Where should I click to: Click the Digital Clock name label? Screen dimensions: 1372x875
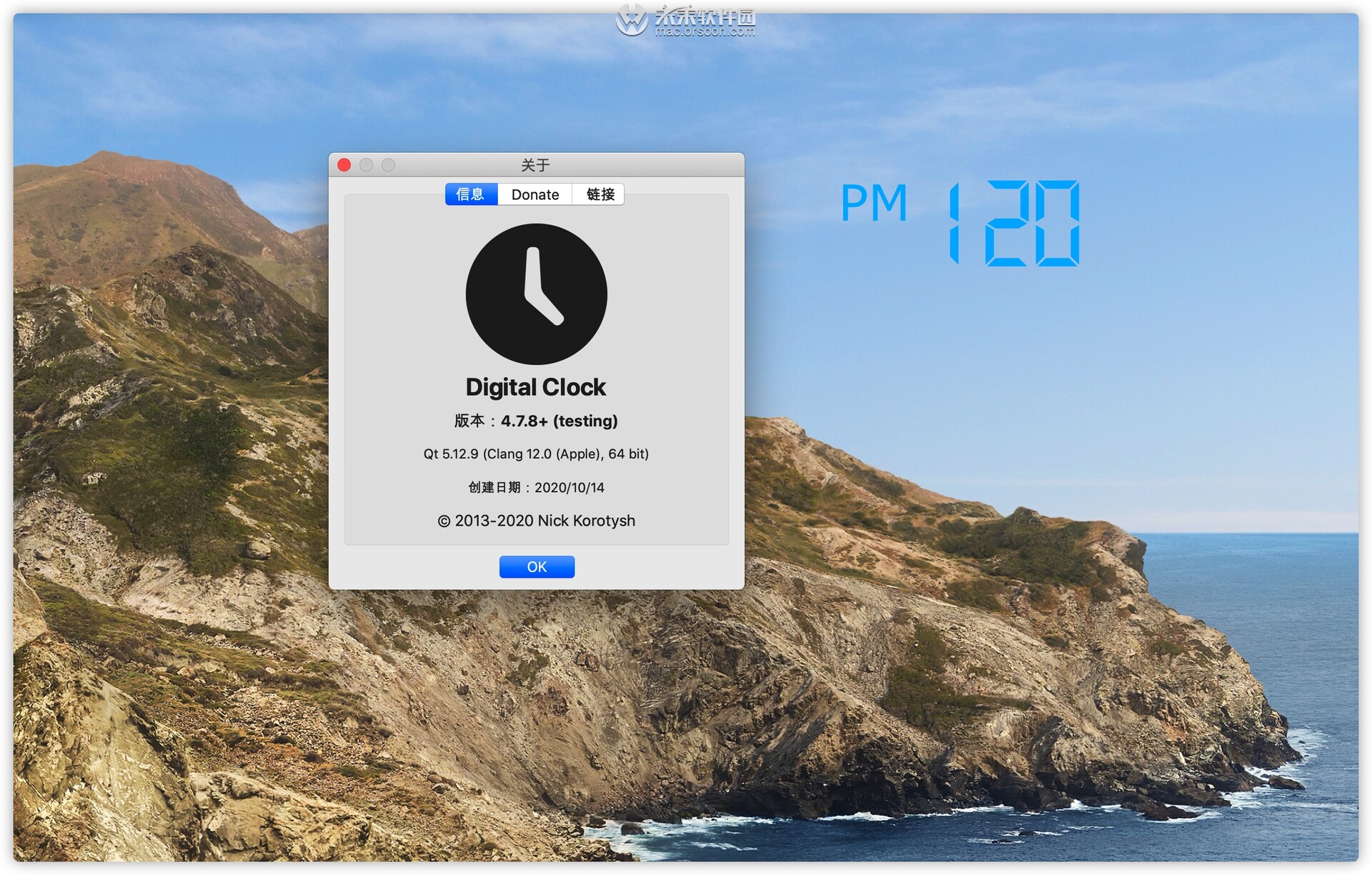(537, 386)
